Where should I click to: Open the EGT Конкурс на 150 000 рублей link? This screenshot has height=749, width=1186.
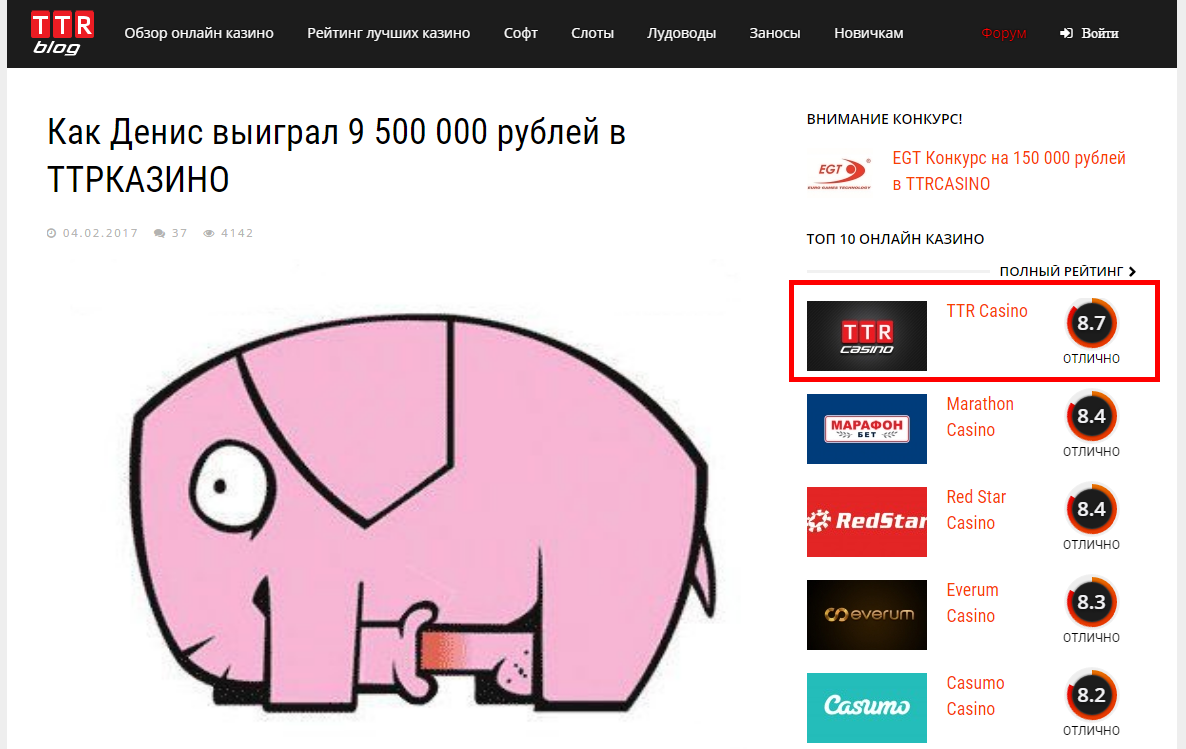(x=1009, y=171)
